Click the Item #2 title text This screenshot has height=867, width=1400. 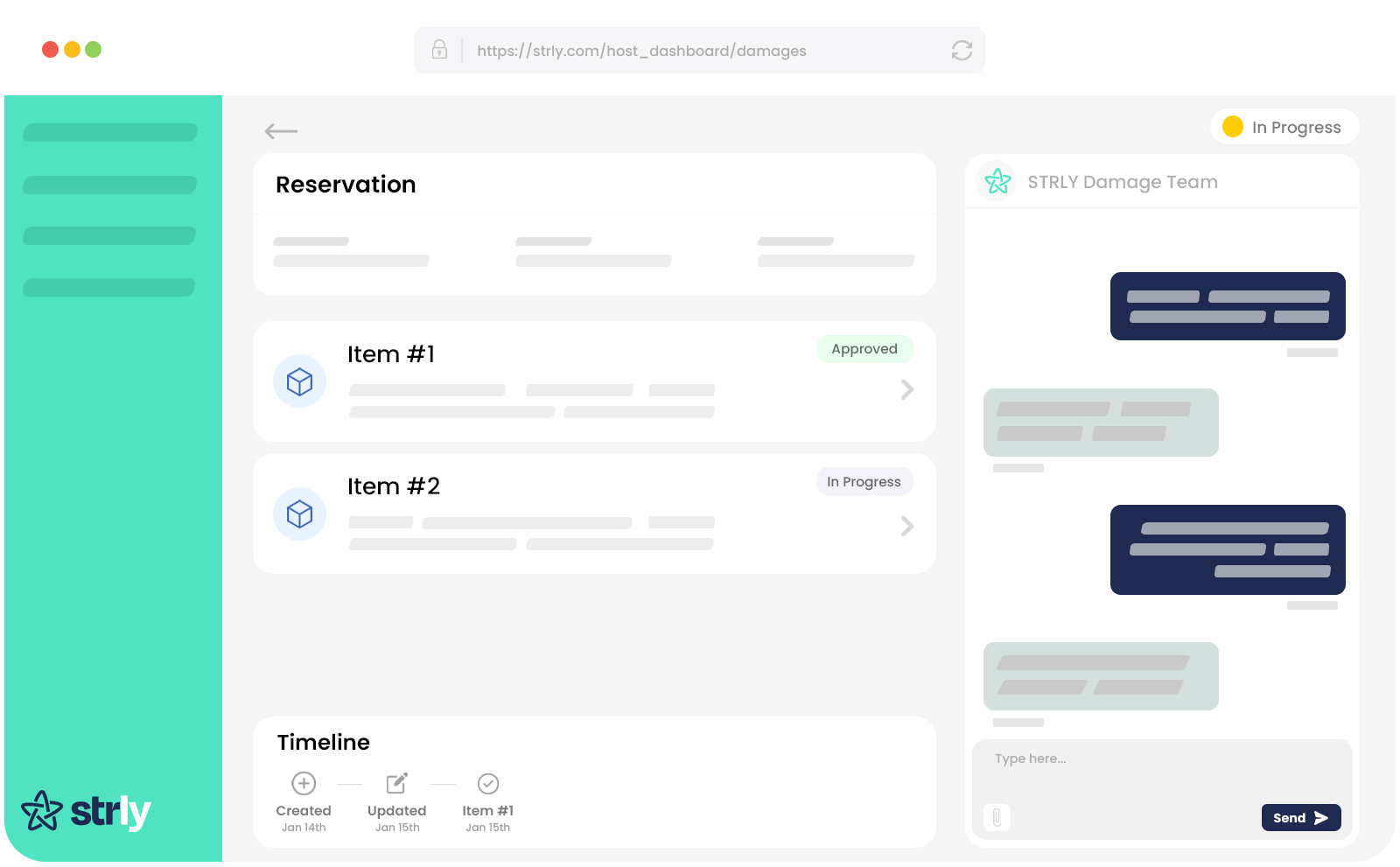pos(394,486)
